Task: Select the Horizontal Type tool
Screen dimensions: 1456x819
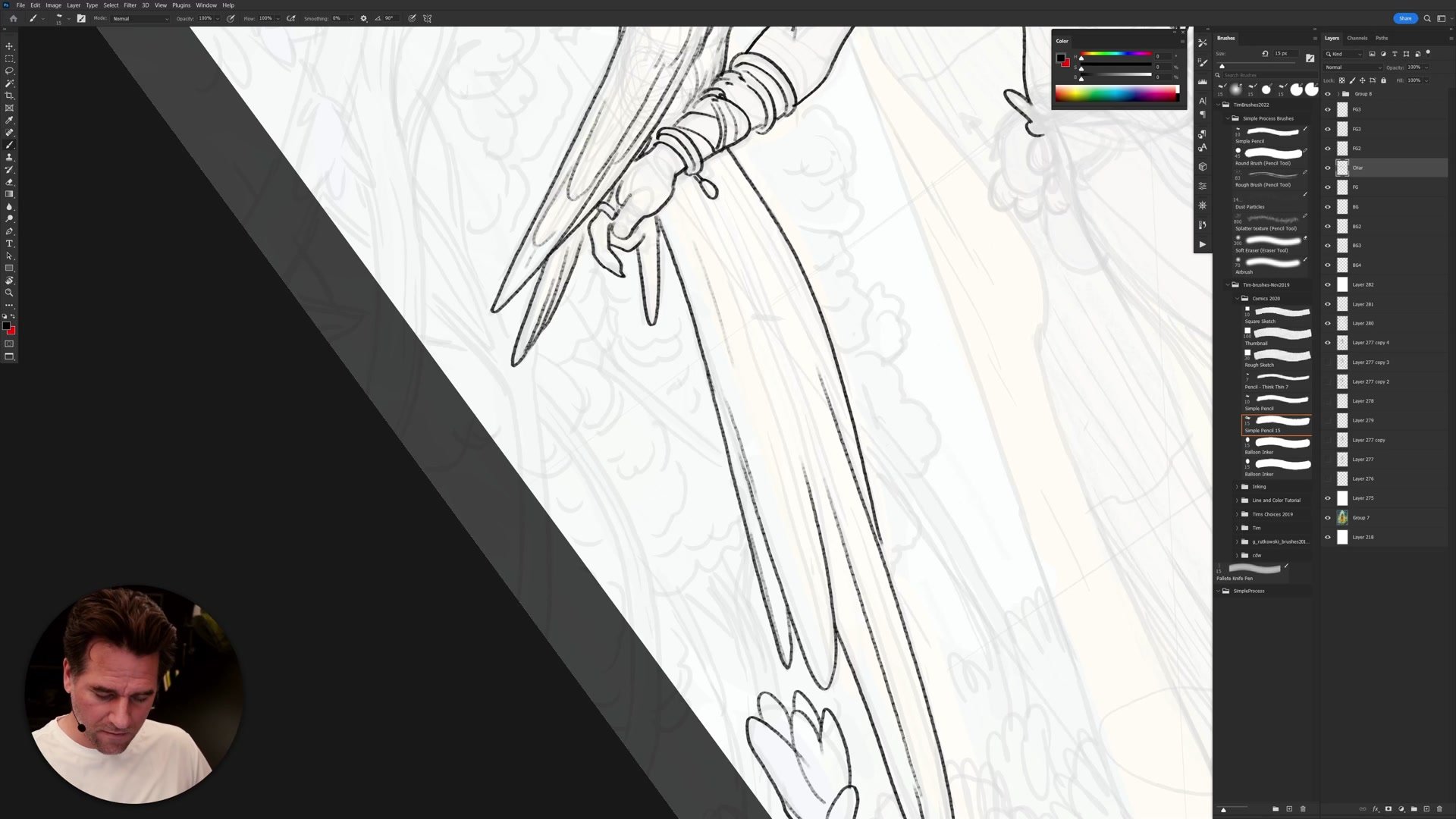Action: (9, 243)
